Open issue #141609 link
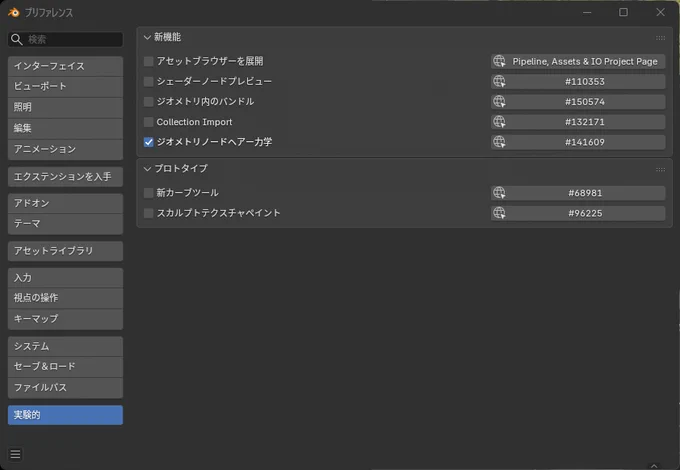Screen dimensions: 680x470 tap(578, 142)
